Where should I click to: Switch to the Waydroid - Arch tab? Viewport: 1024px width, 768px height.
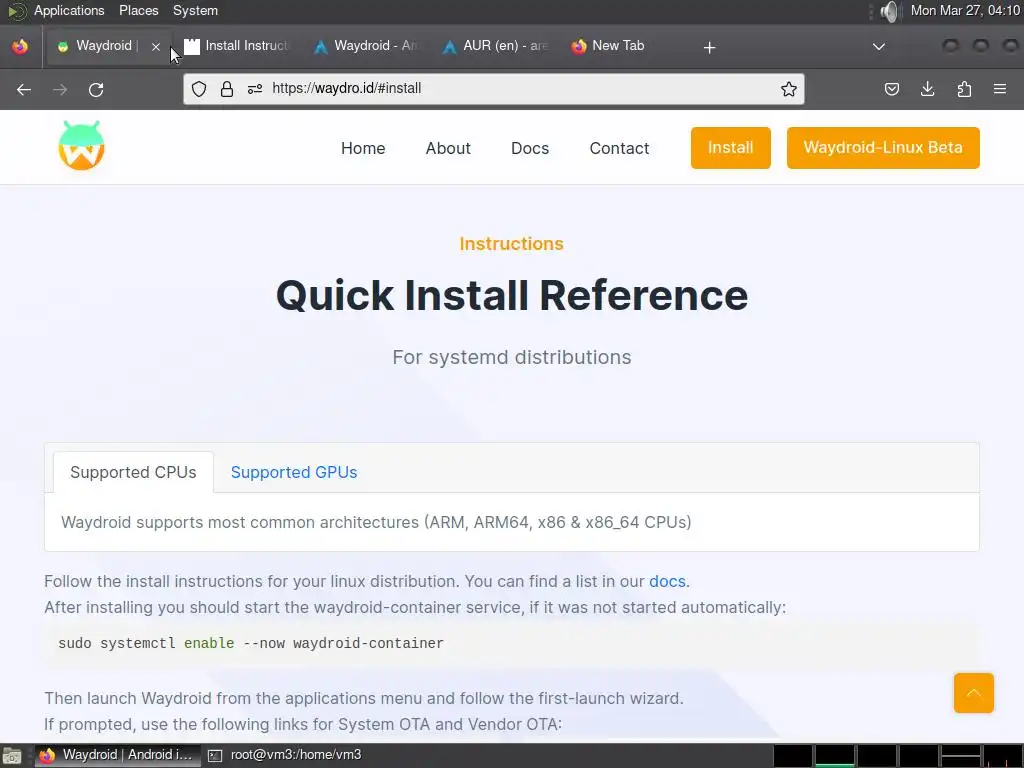[x=366, y=46]
